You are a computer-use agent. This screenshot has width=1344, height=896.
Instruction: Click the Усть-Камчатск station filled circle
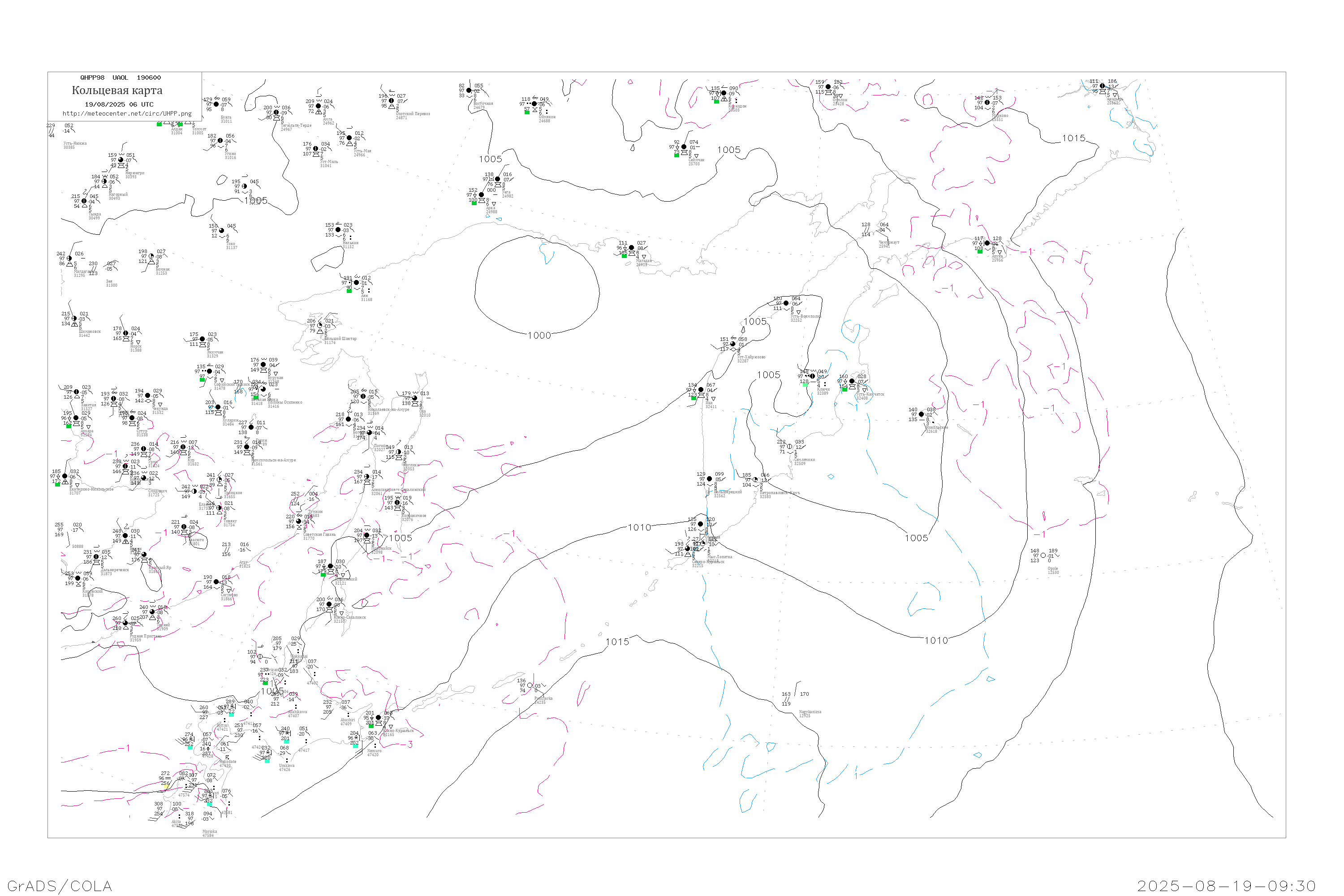point(852,381)
